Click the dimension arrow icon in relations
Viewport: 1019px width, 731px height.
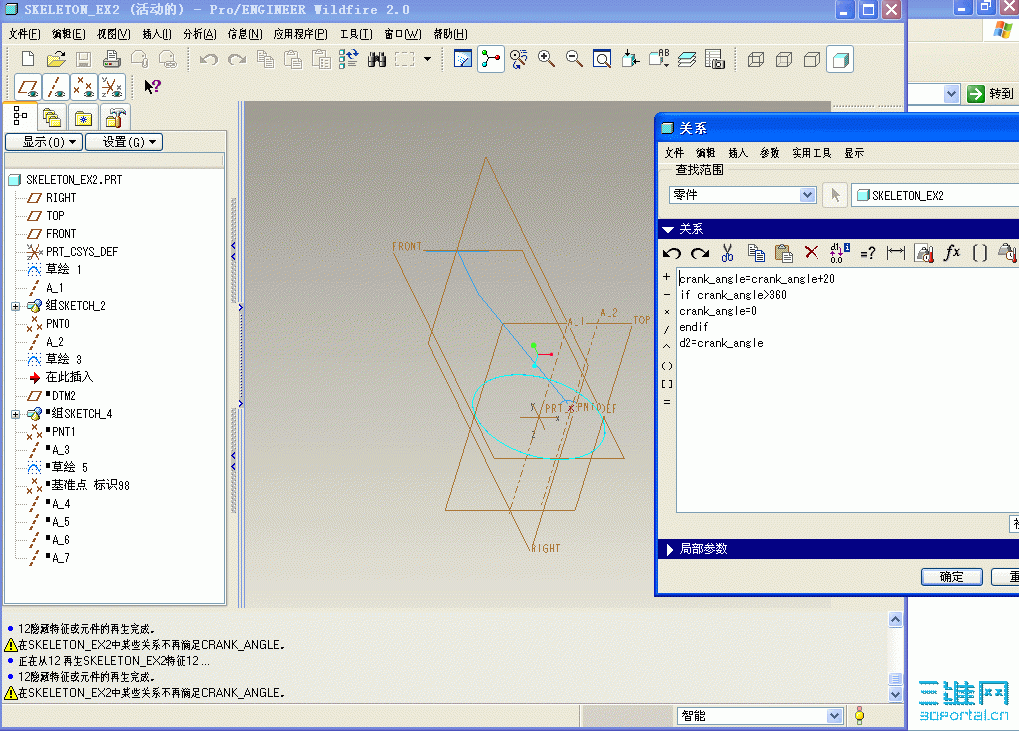[x=896, y=253]
